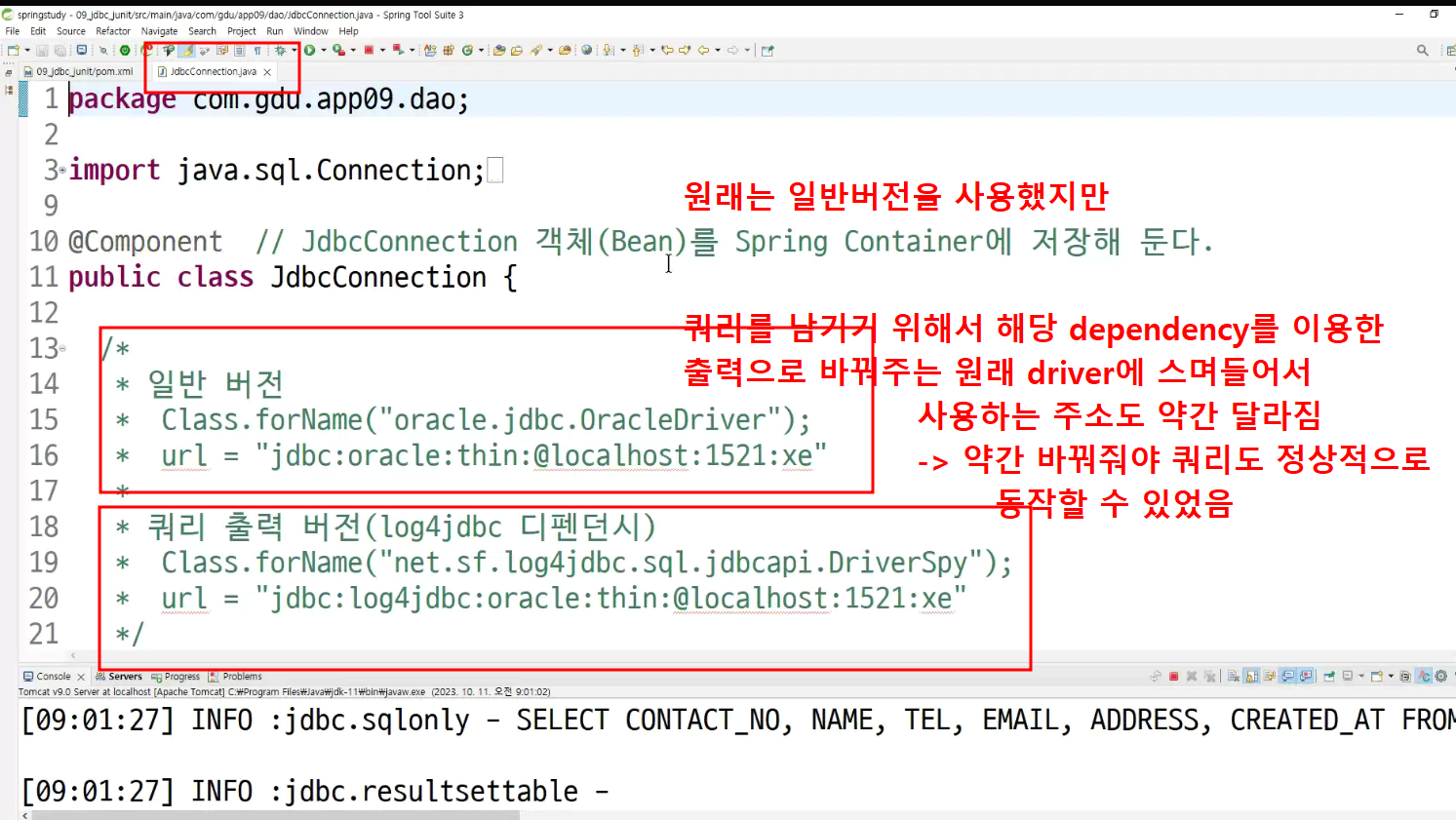Open the Project menu
Image resolution: width=1456 pixels, height=820 pixels.
[x=242, y=31]
